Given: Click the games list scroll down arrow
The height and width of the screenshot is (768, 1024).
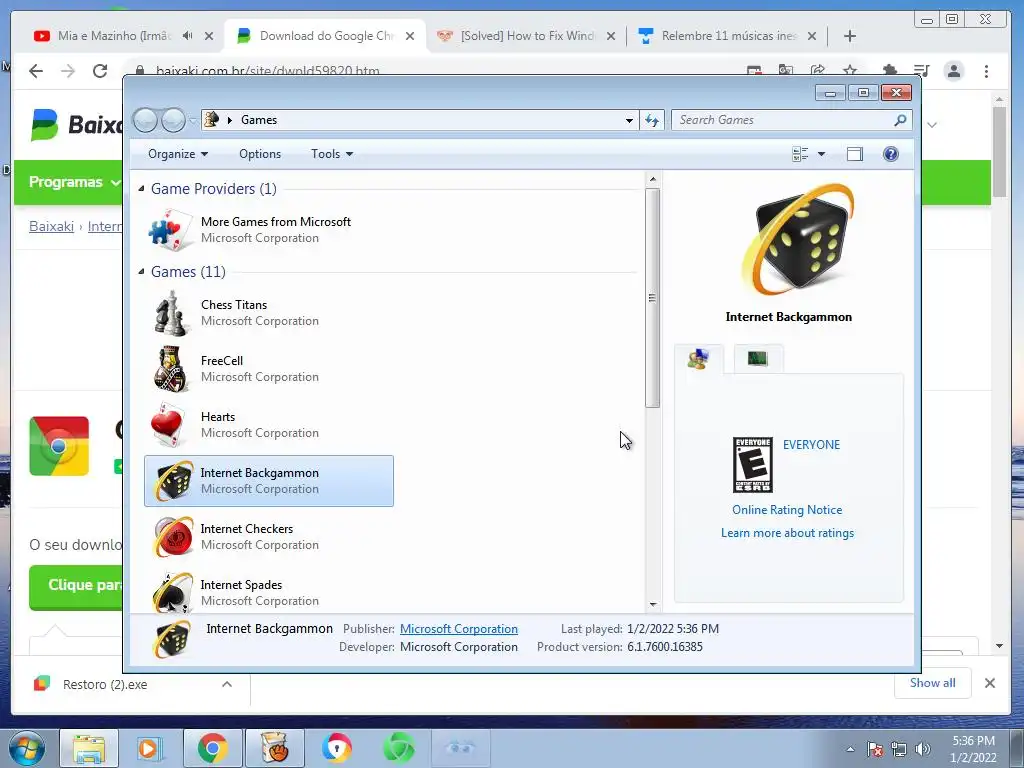Looking at the screenshot, I should click(x=652, y=605).
